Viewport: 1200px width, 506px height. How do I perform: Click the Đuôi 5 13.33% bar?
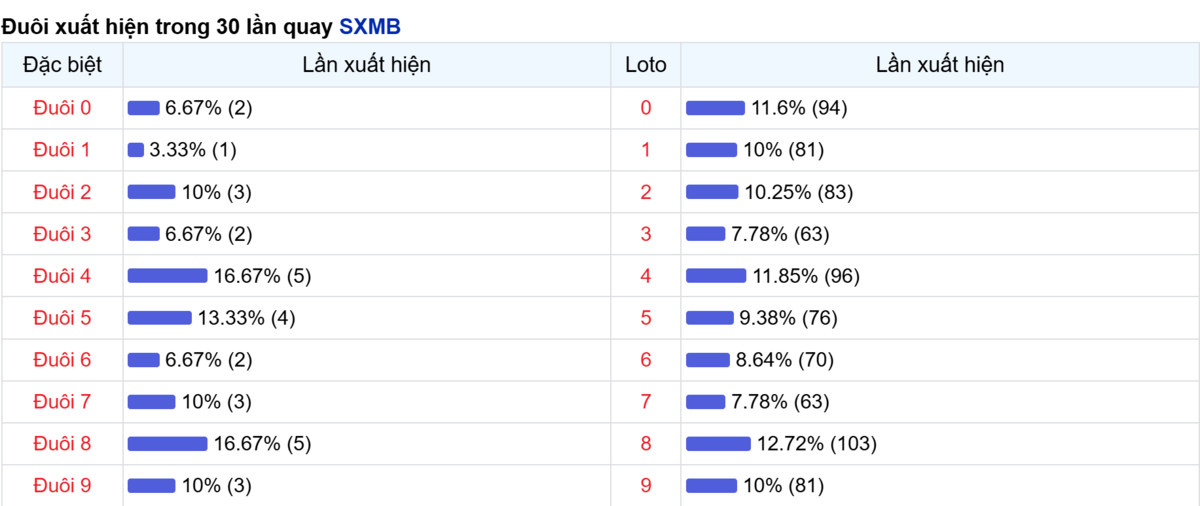(x=159, y=318)
